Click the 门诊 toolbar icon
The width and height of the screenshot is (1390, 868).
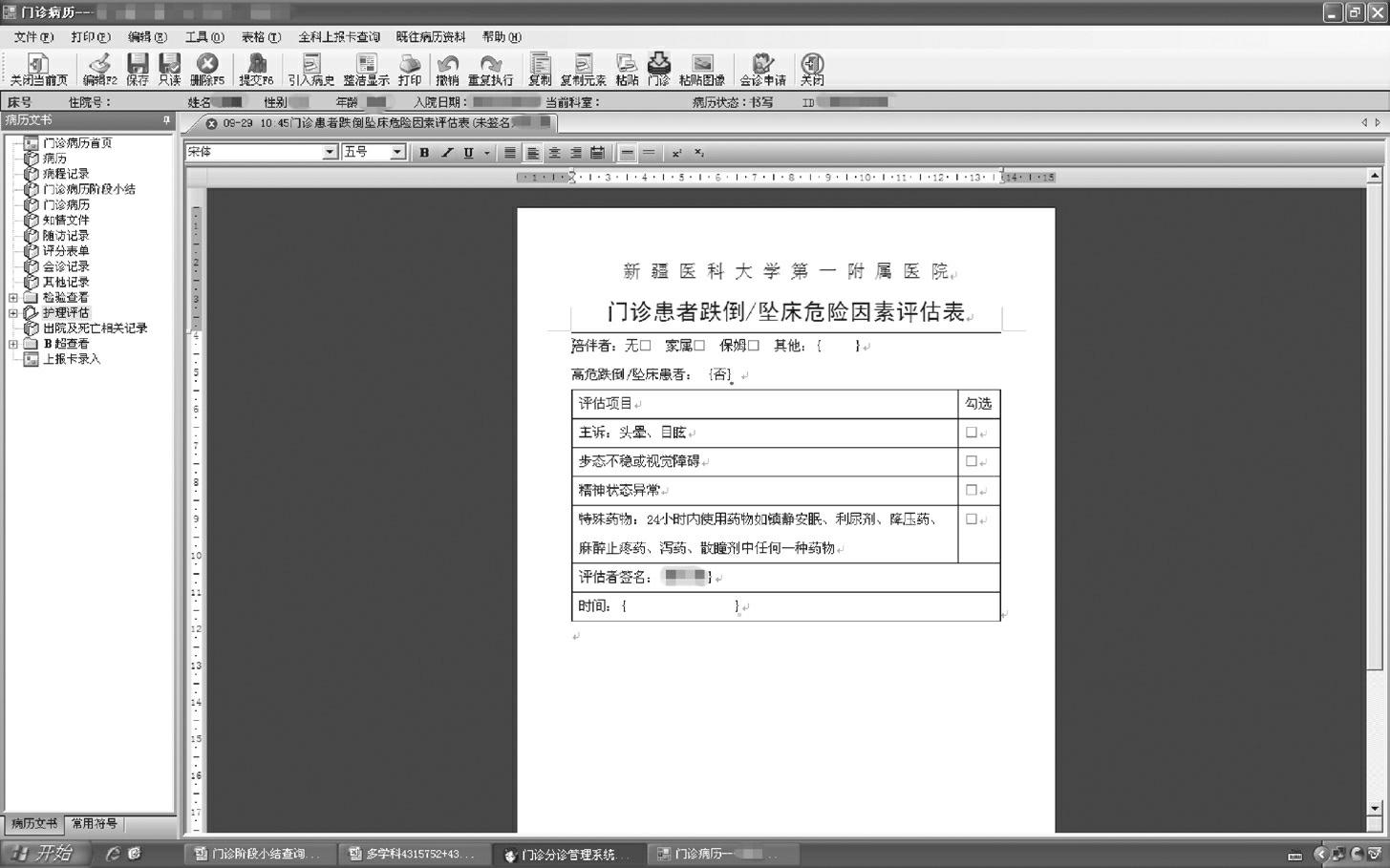[x=659, y=70]
